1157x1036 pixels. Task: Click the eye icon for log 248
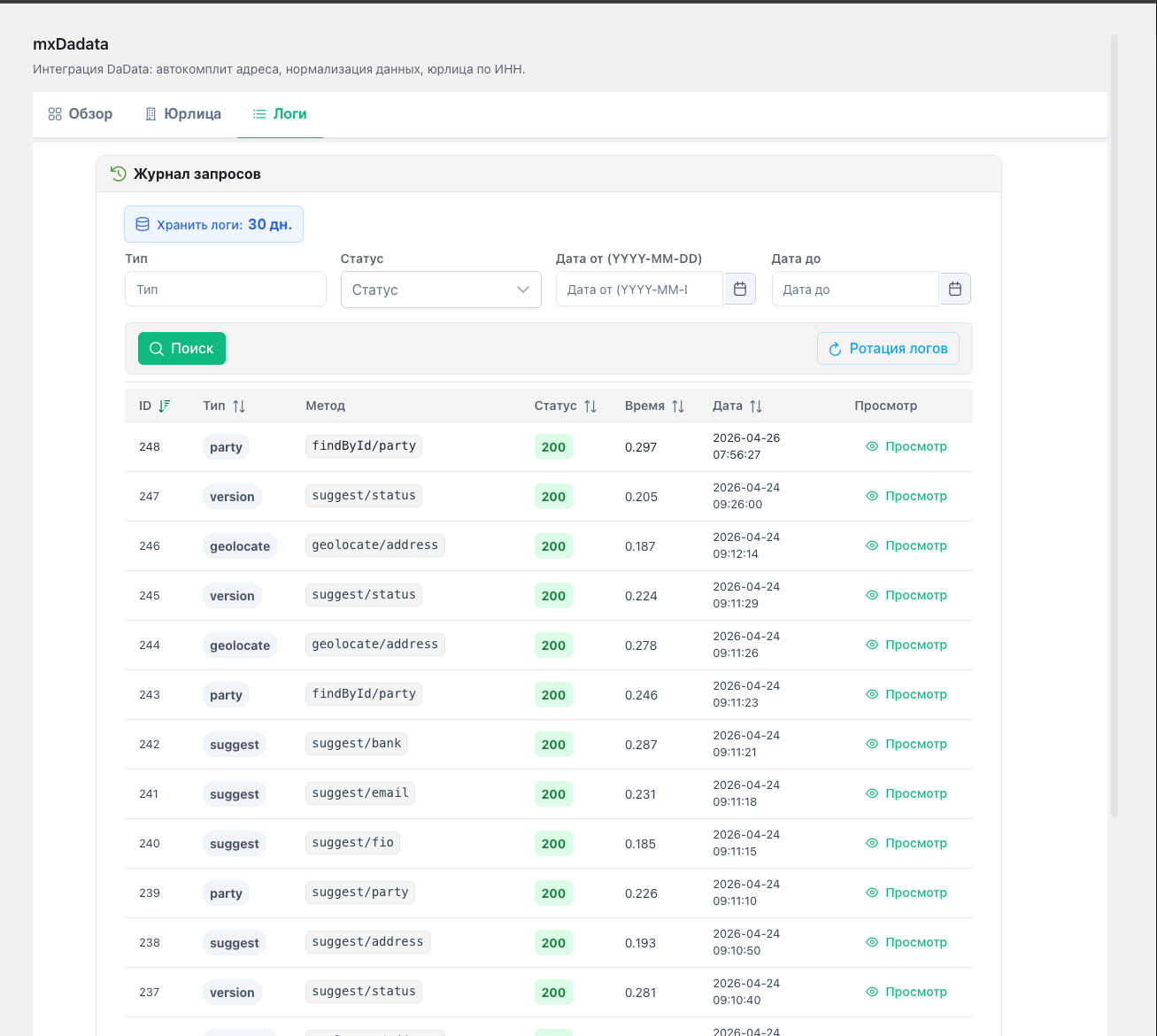[872, 446]
